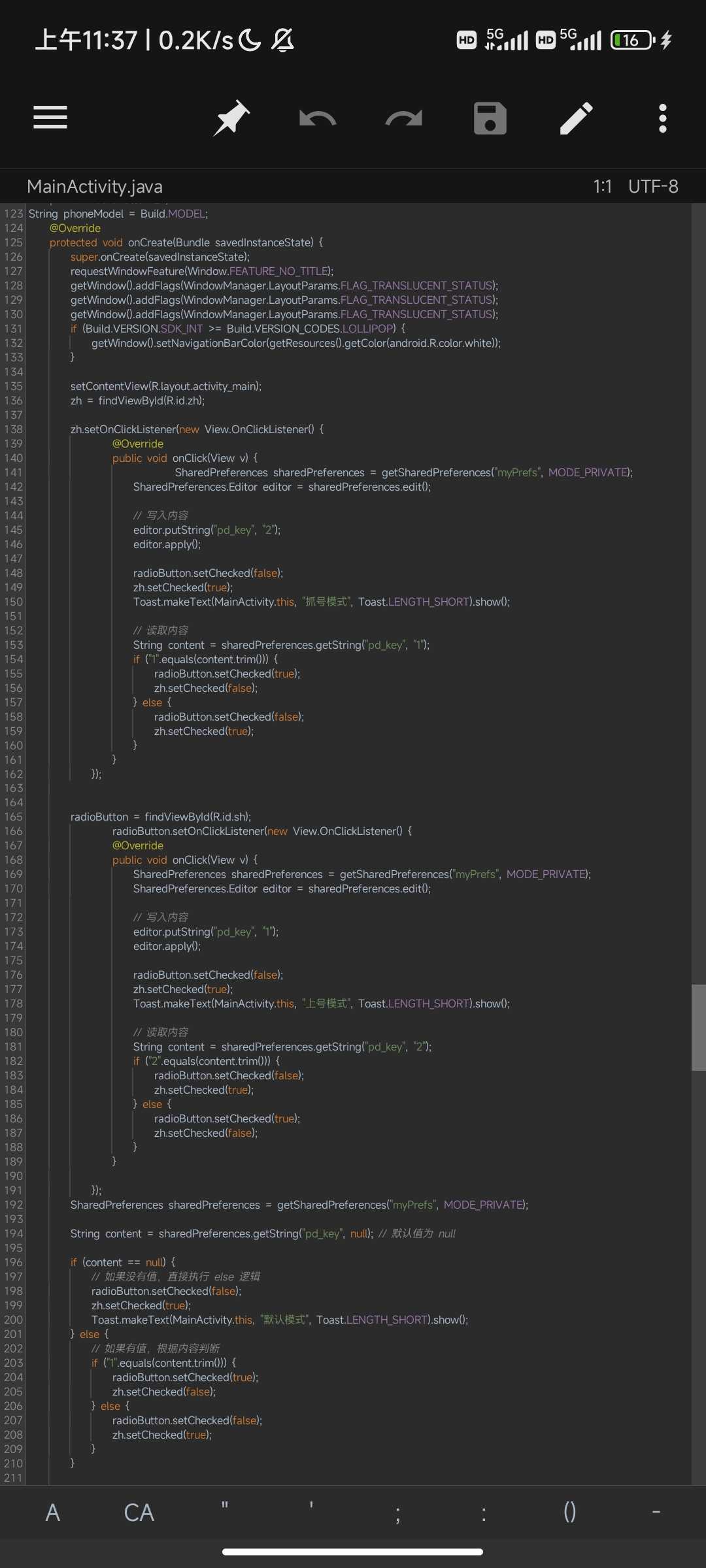Screen dimensions: 706x1568
Task: Tap the Android home gesture bar
Action: coord(353,1552)
